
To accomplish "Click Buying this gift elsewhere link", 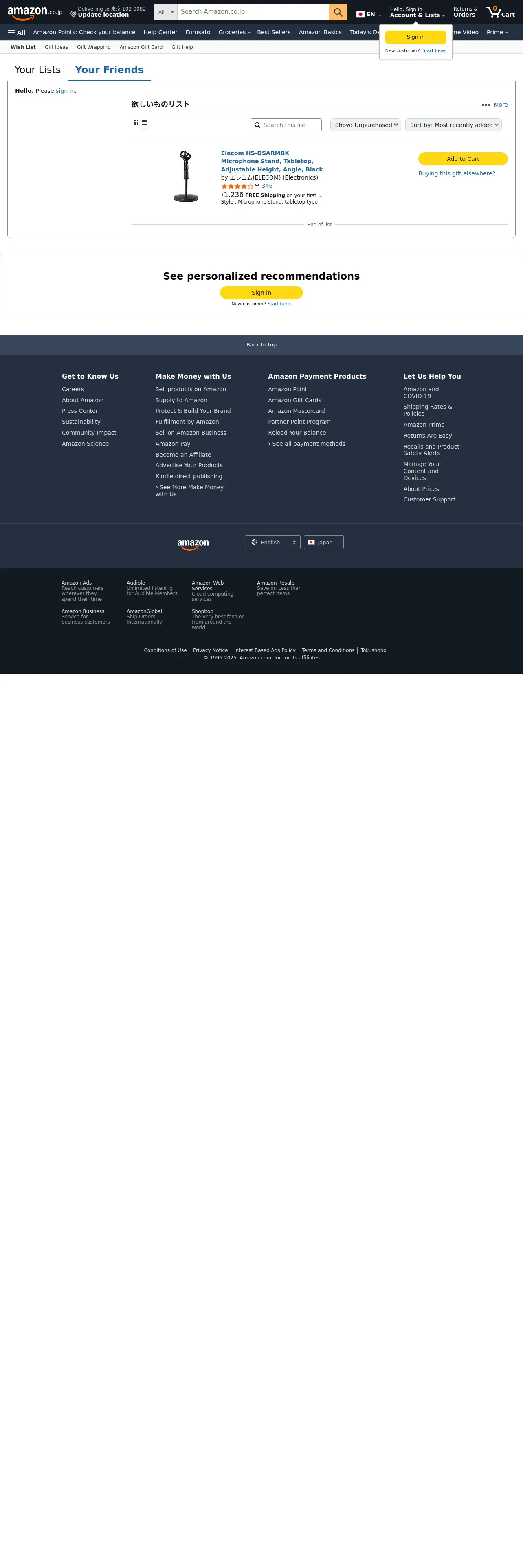I will tap(457, 173).
